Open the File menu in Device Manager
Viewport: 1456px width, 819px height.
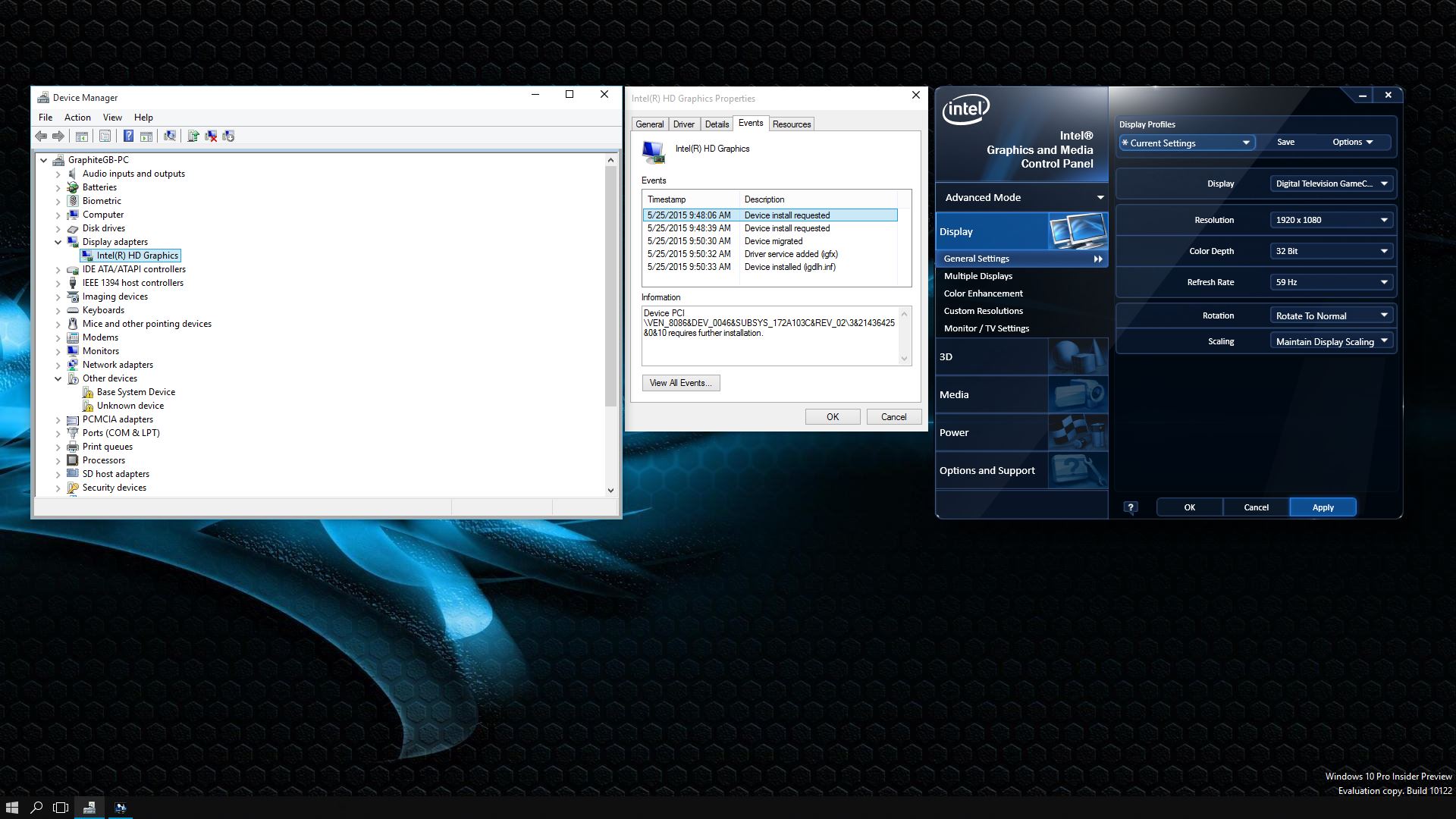pos(45,118)
